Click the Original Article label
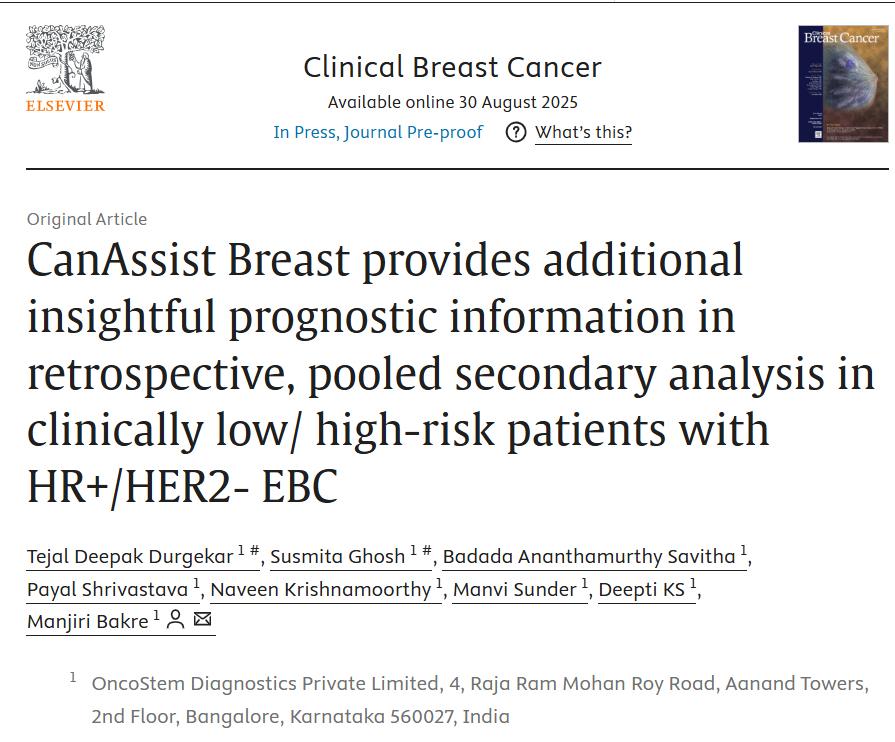The image size is (895, 742). click(87, 219)
